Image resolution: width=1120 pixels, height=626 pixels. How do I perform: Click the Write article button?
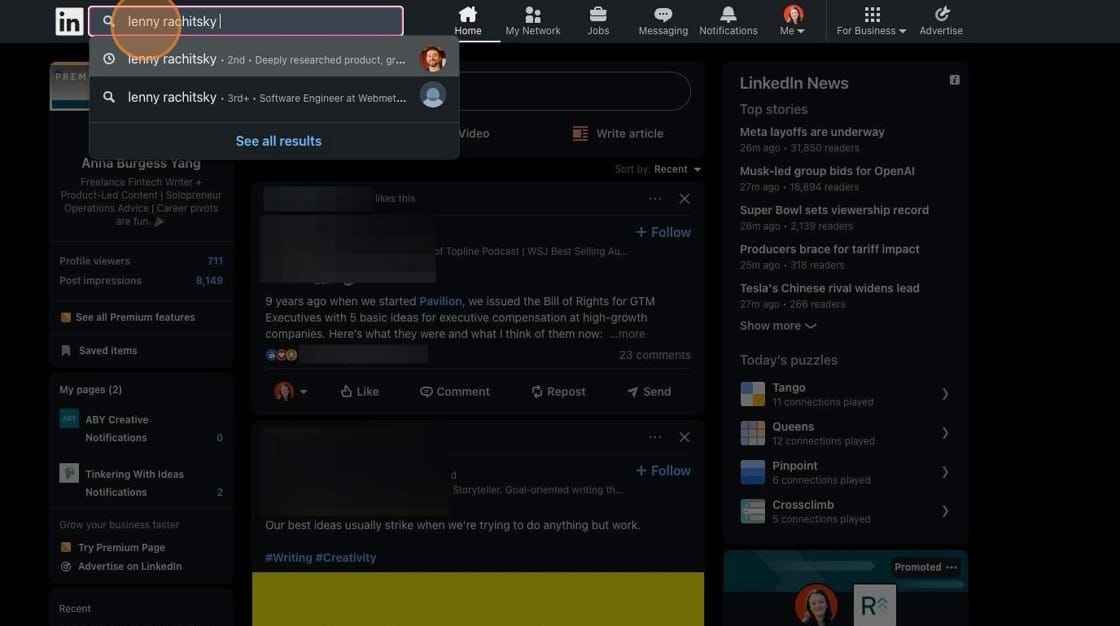pyautogui.click(x=619, y=134)
